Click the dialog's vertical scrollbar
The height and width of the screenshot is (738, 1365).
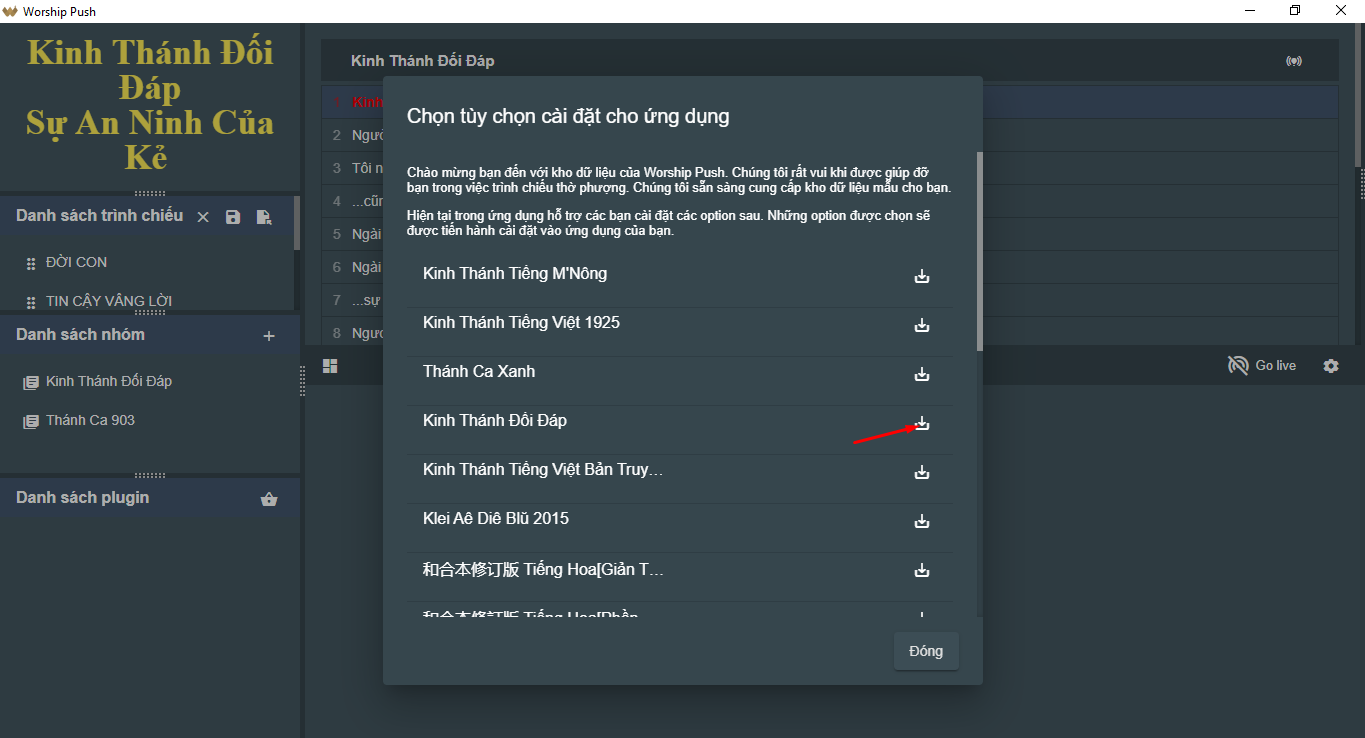[x=980, y=251]
